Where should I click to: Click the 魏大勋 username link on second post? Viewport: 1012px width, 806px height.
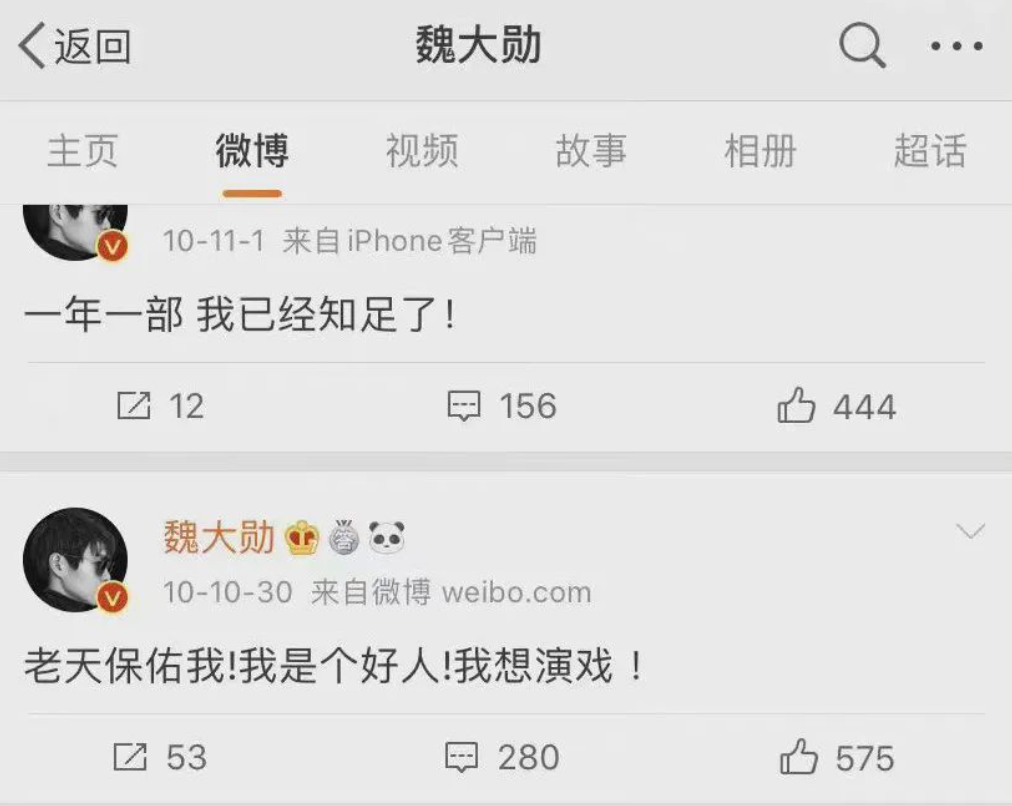pyautogui.click(x=219, y=537)
